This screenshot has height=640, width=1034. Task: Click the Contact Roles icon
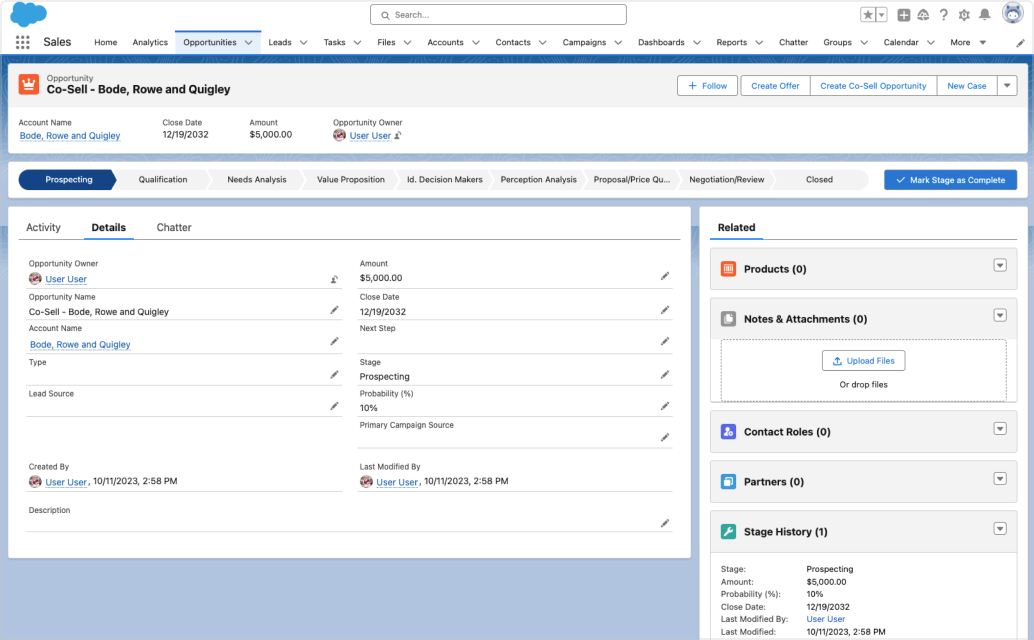tap(728, 432)
